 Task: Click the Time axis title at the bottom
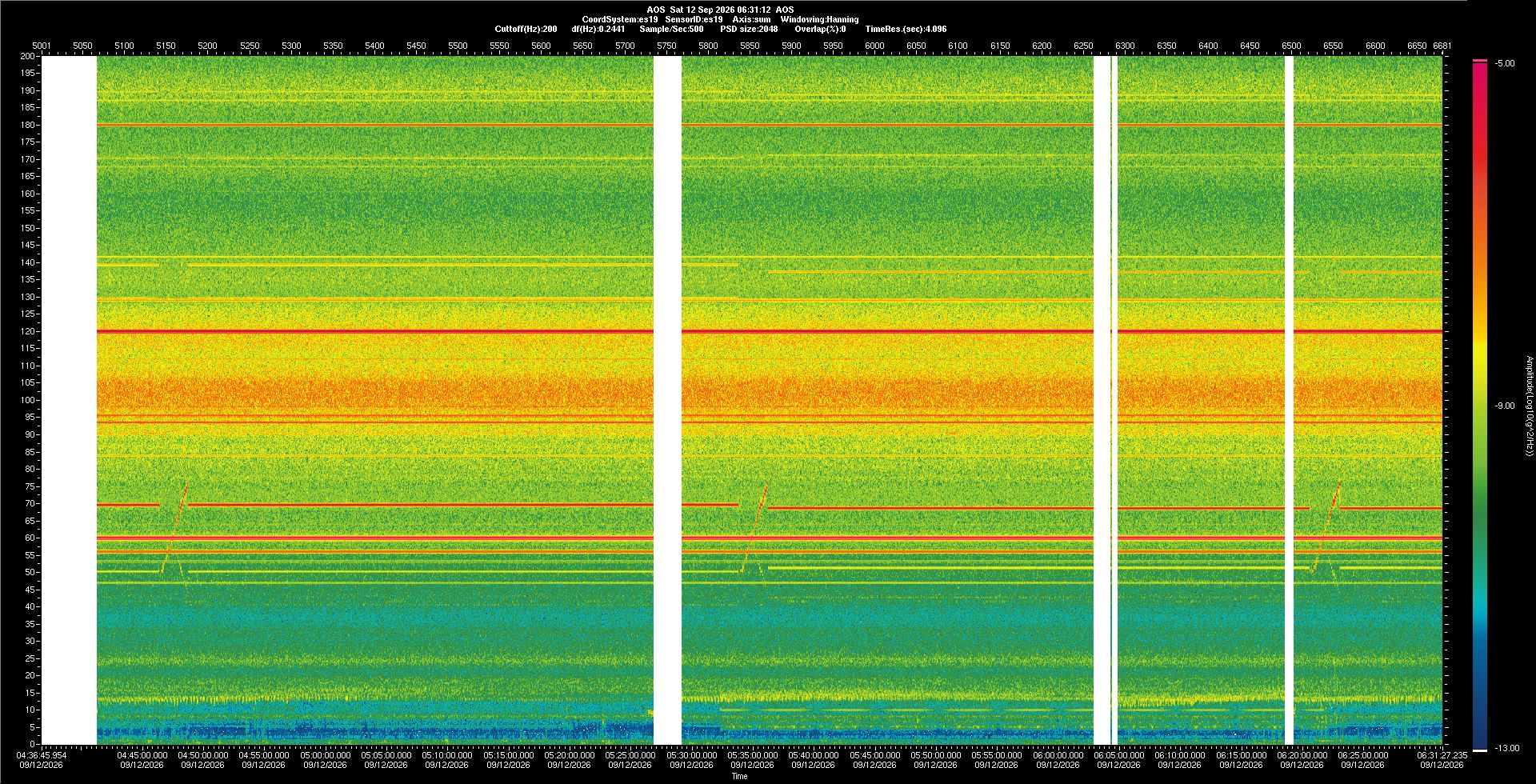tap(739, 776)
